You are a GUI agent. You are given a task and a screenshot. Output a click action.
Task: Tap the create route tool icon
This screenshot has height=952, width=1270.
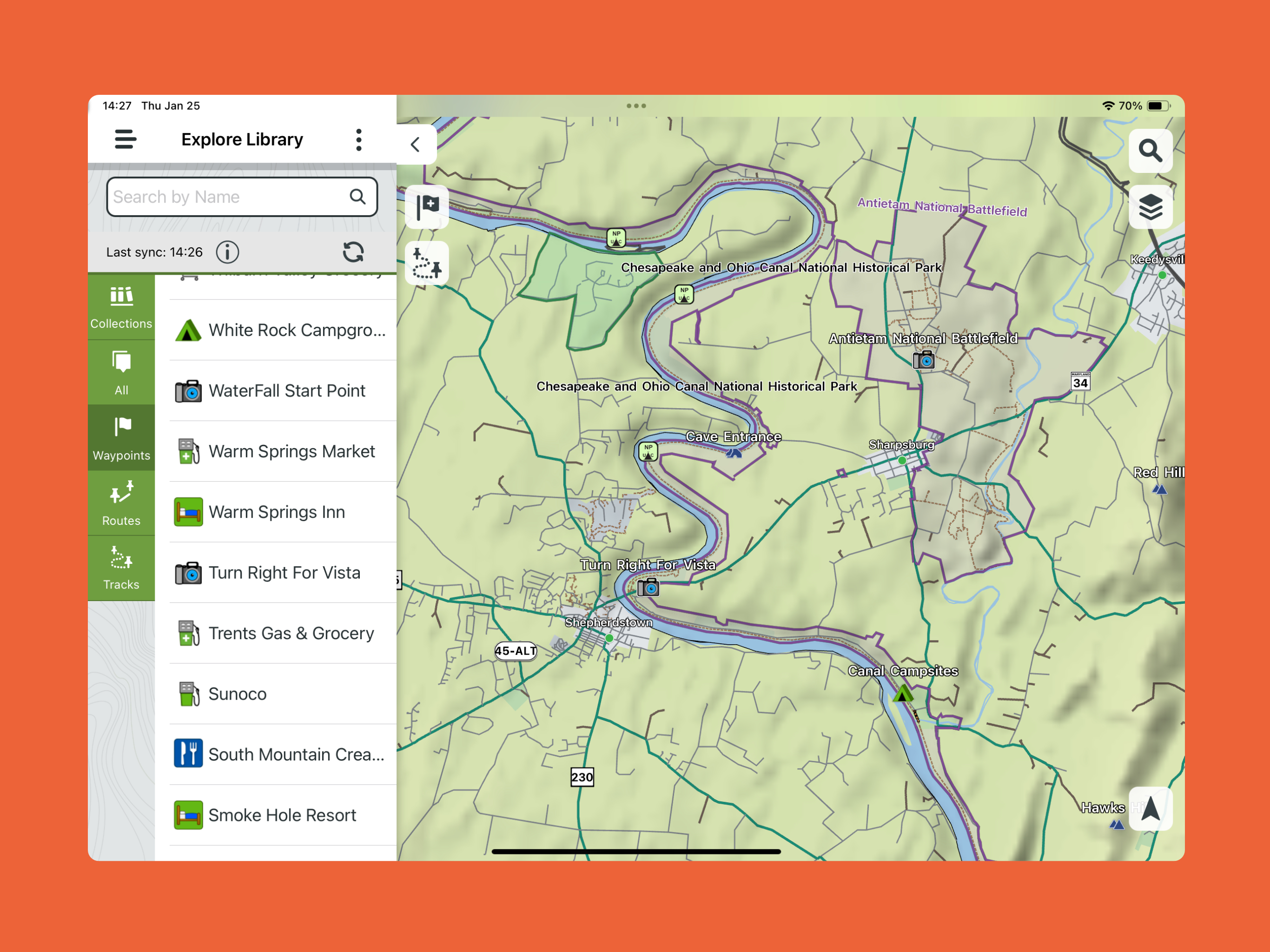coord(427,264)
